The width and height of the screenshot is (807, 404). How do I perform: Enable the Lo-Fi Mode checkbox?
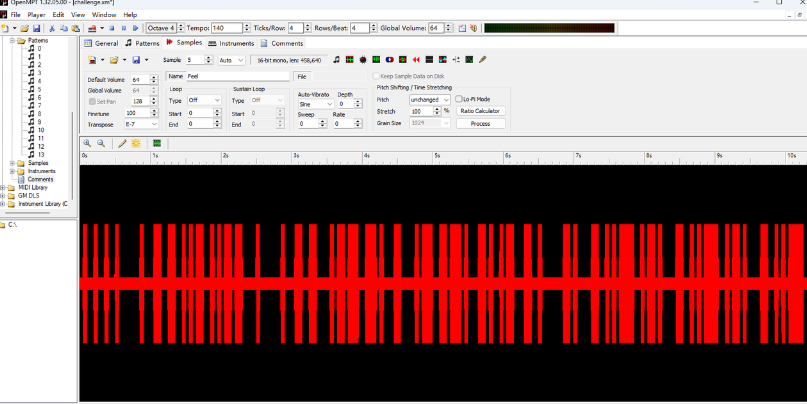point(458,100)
